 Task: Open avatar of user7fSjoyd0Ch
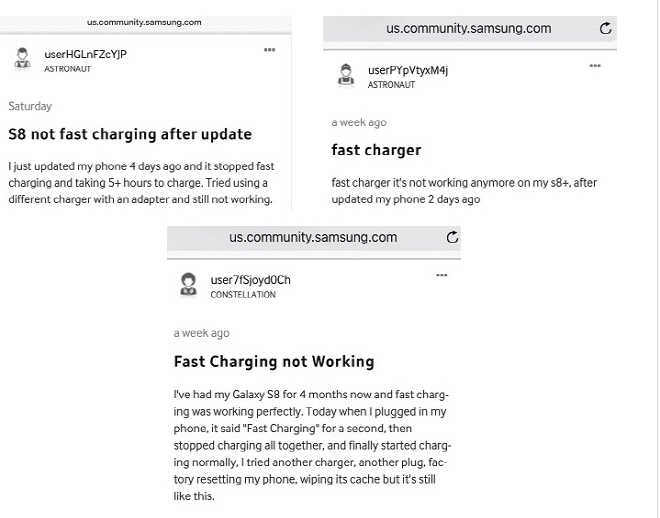click(188, 284)
